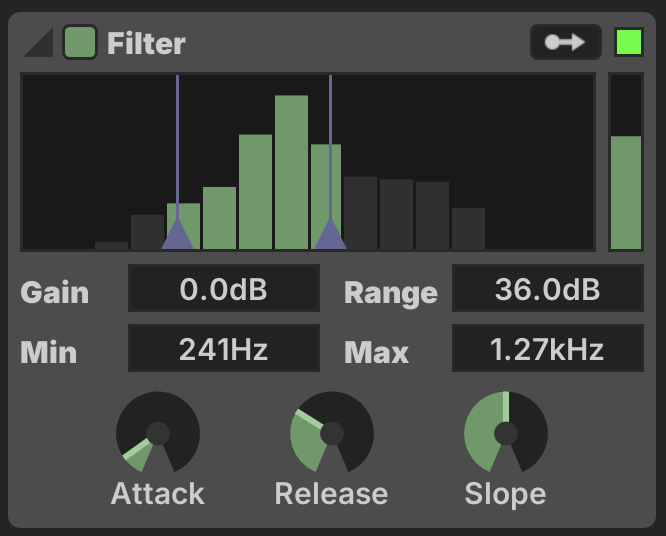This screenshot has width=666, height=536.
Task: Click the Slope knob
Action: click(x=506, y=433)
